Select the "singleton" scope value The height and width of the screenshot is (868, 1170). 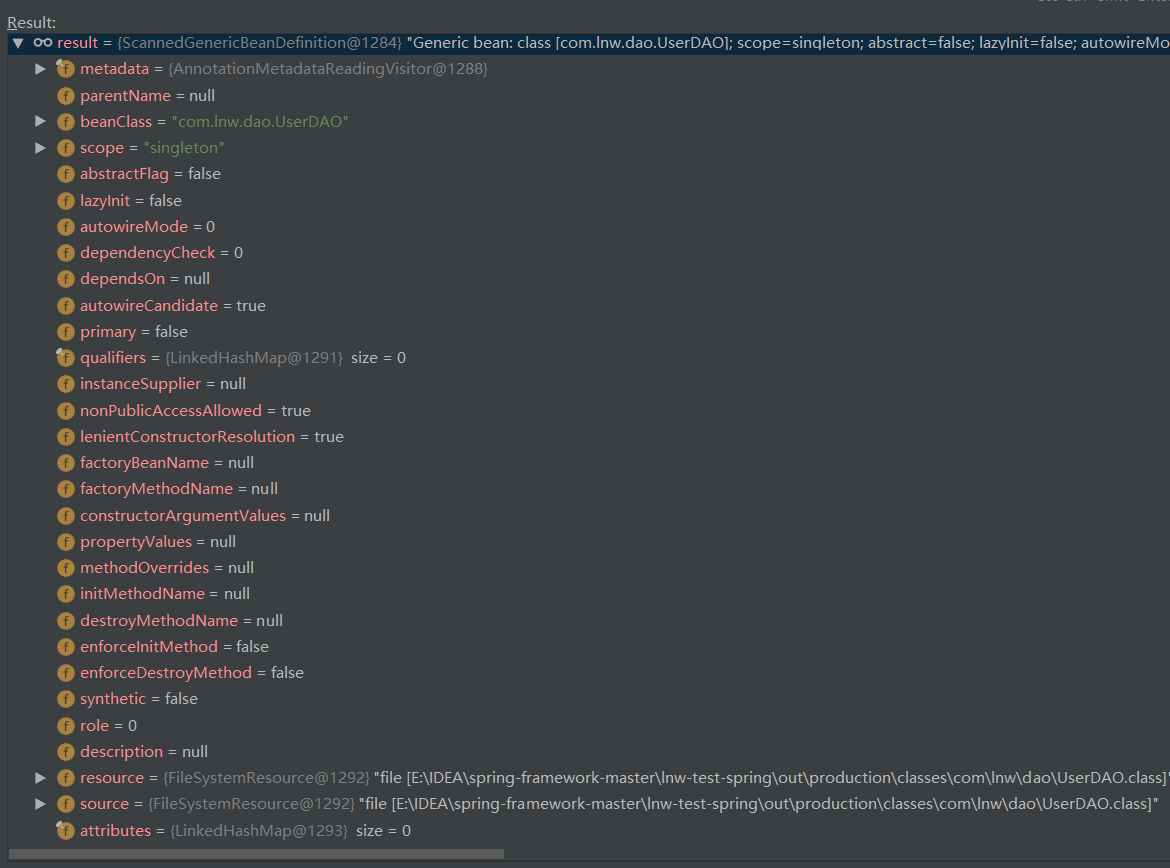pos(184,148)
